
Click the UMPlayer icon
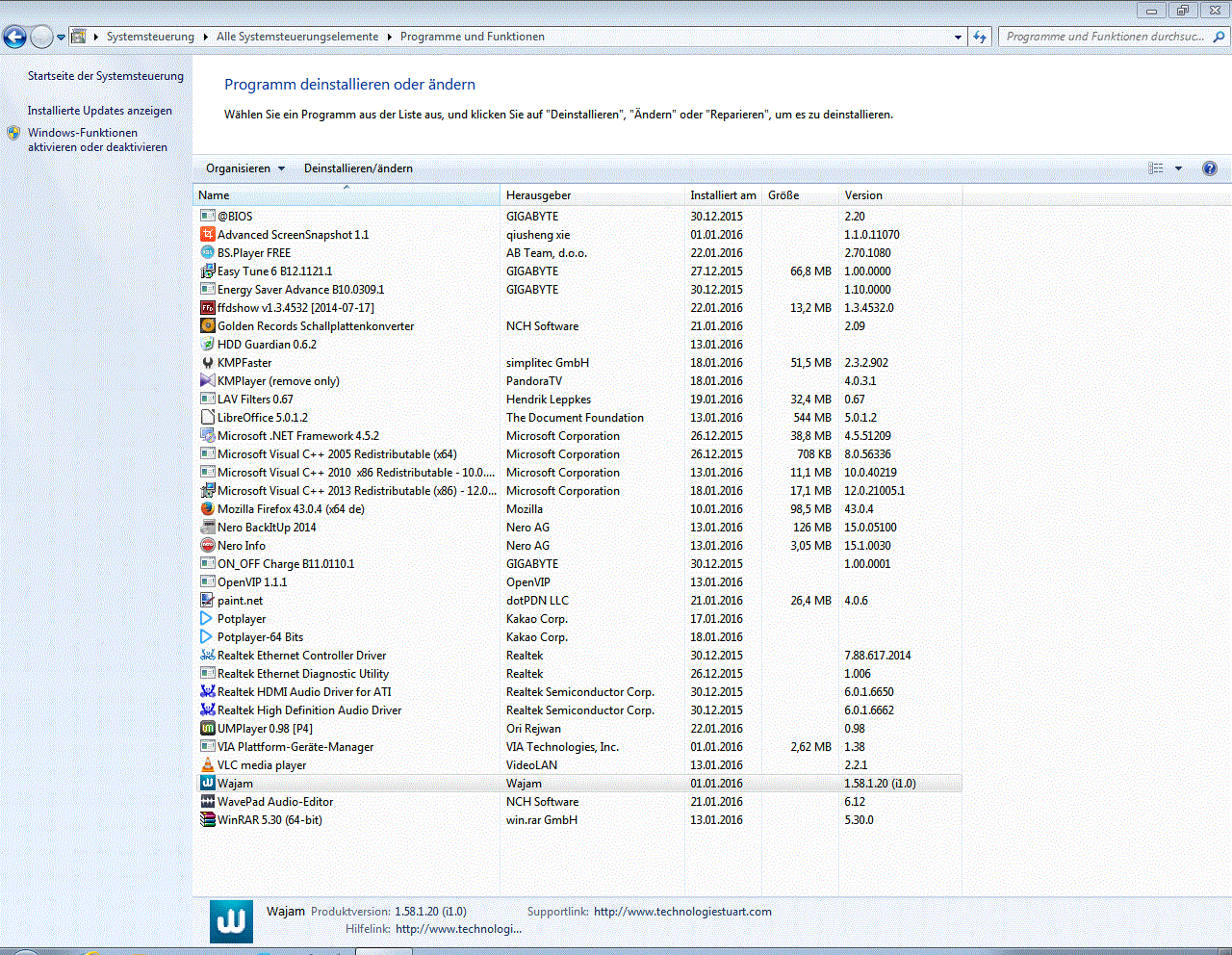[x=207, y=728]
